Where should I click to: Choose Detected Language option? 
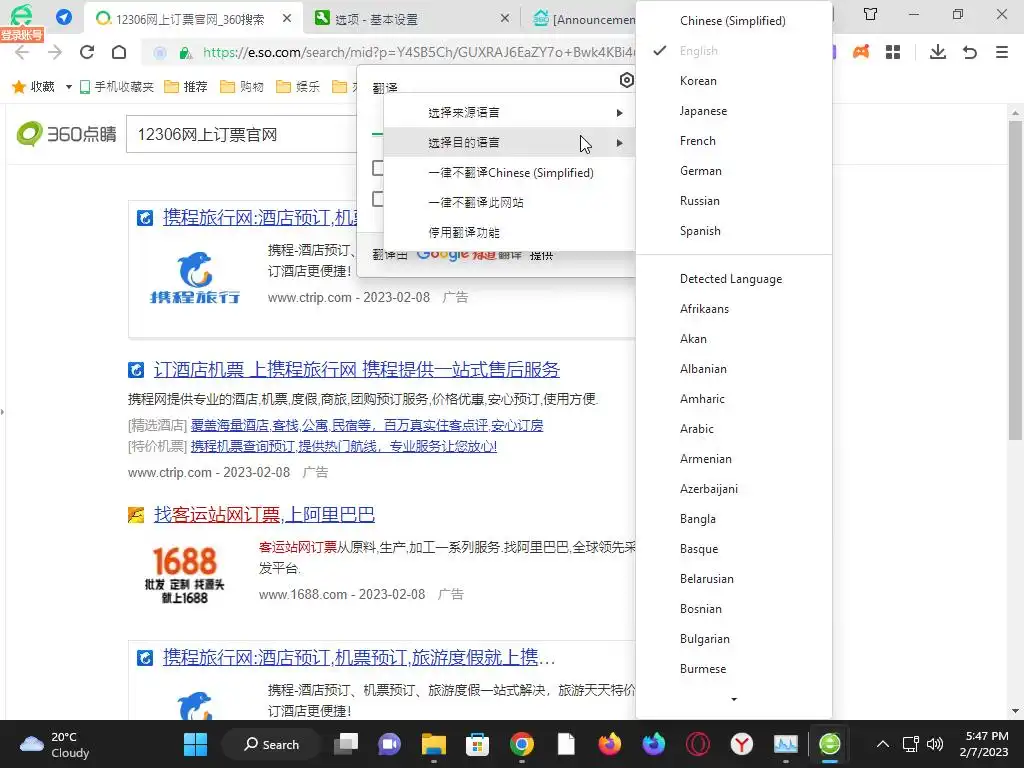point(731,278)
